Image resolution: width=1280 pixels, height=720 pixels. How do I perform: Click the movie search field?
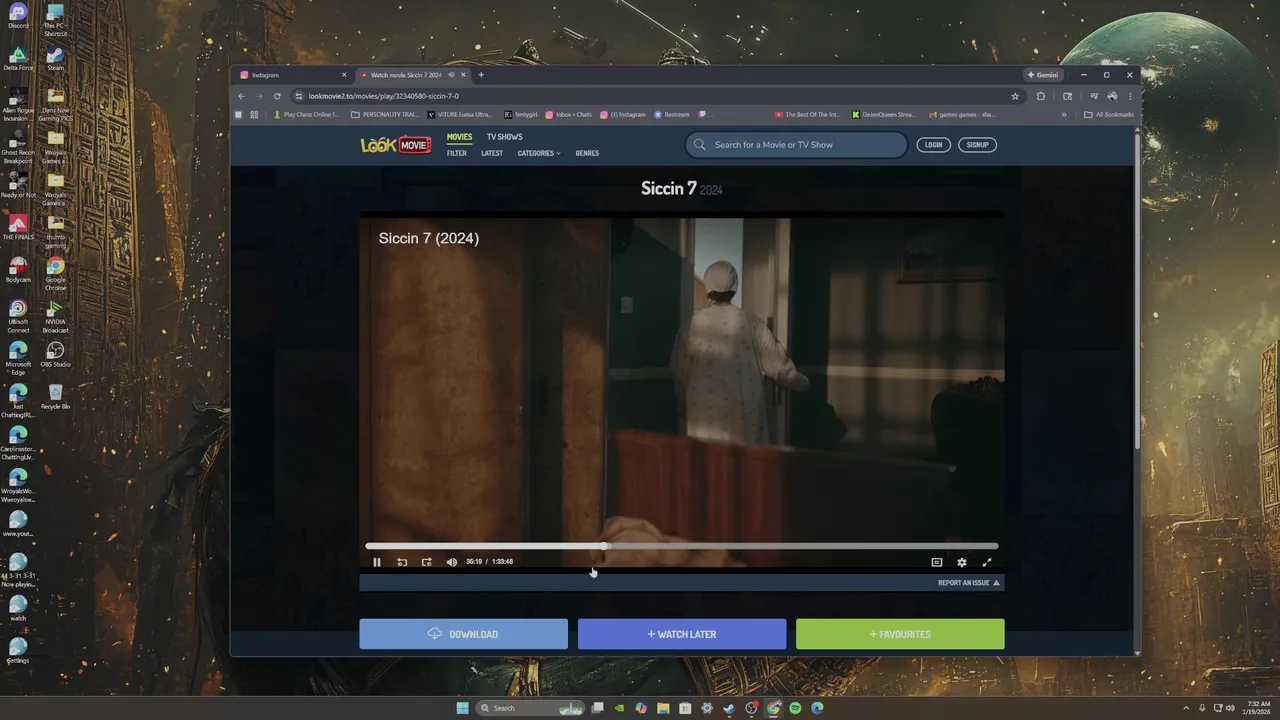coord(796,145)
